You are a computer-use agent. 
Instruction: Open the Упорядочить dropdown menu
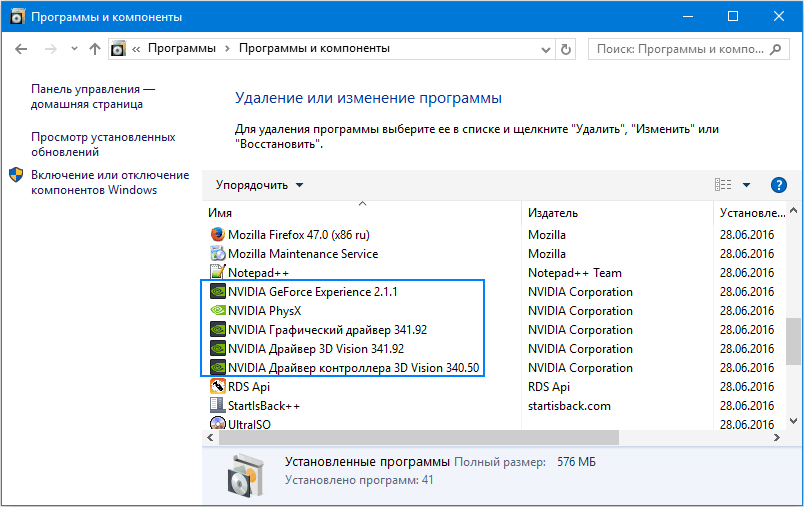tap(259, 185)
